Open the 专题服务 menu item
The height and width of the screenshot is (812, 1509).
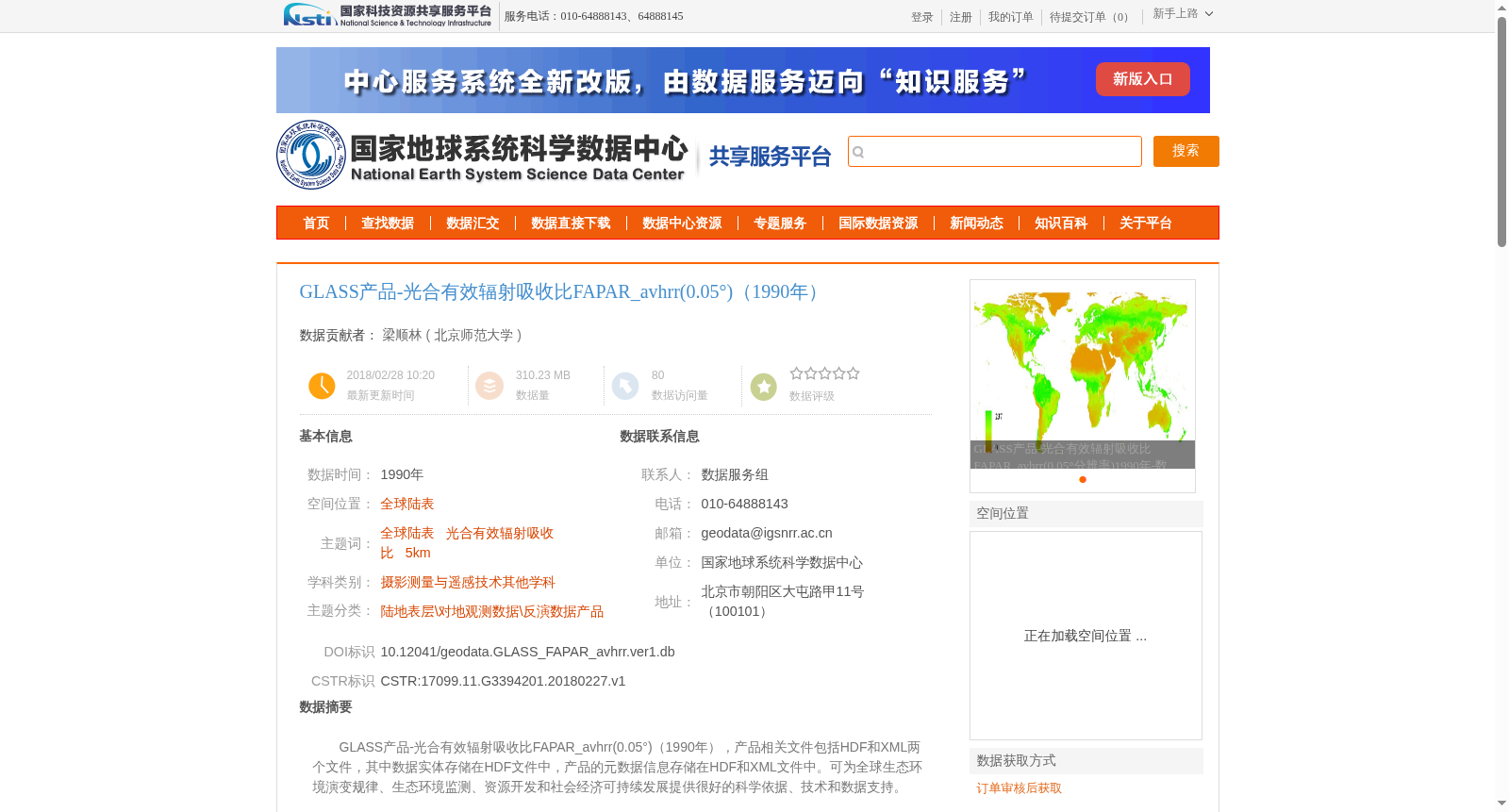tap(780, 224)
